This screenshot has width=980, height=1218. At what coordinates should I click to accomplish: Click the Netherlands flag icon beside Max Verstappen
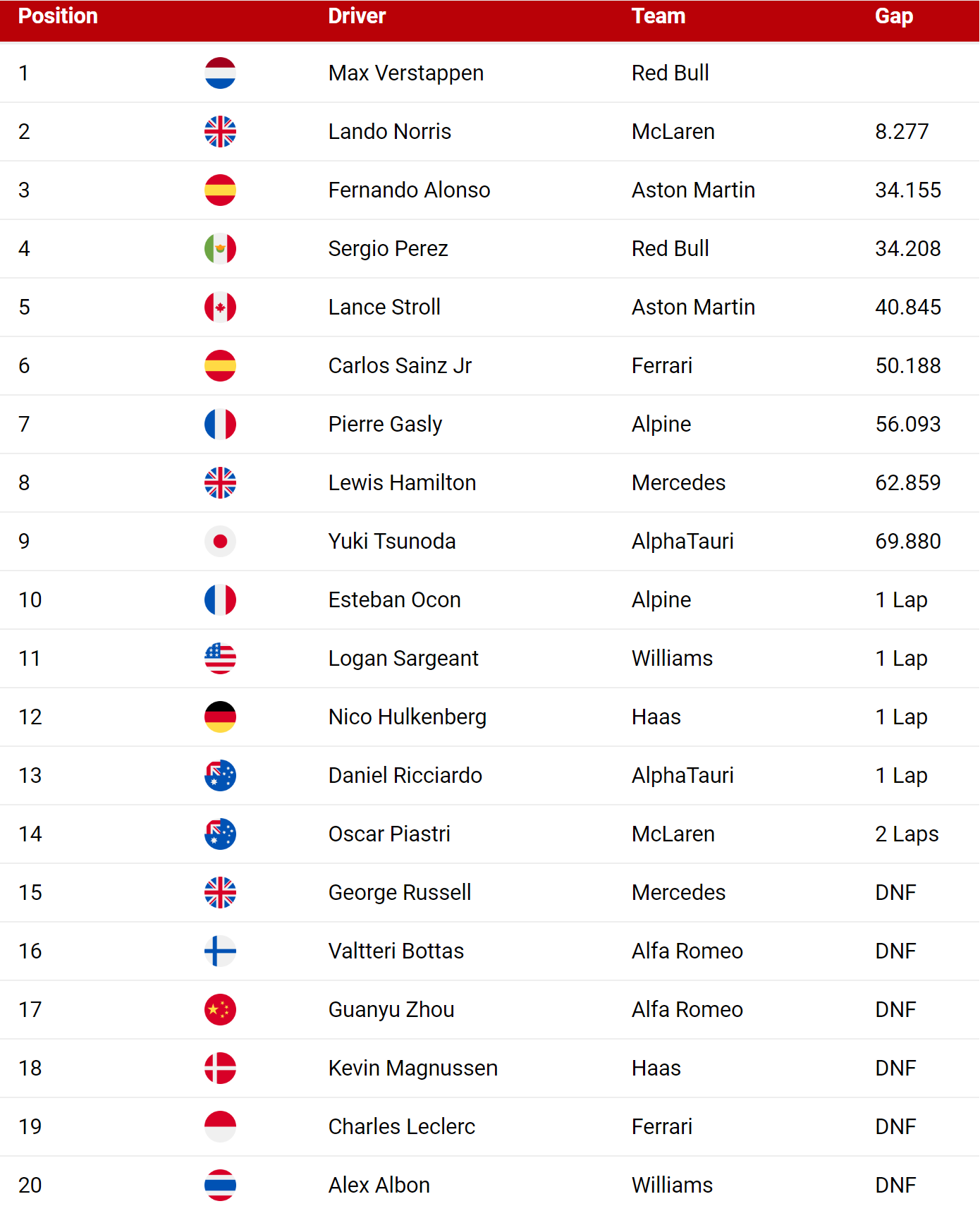coord(220,73)
